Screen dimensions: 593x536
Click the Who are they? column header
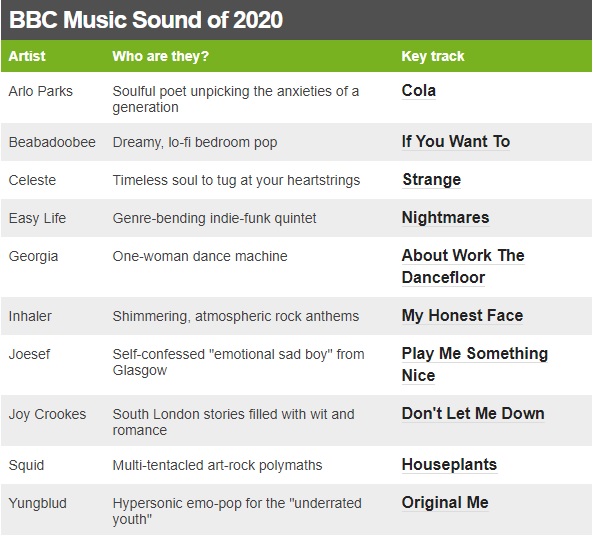coord(161,56)
